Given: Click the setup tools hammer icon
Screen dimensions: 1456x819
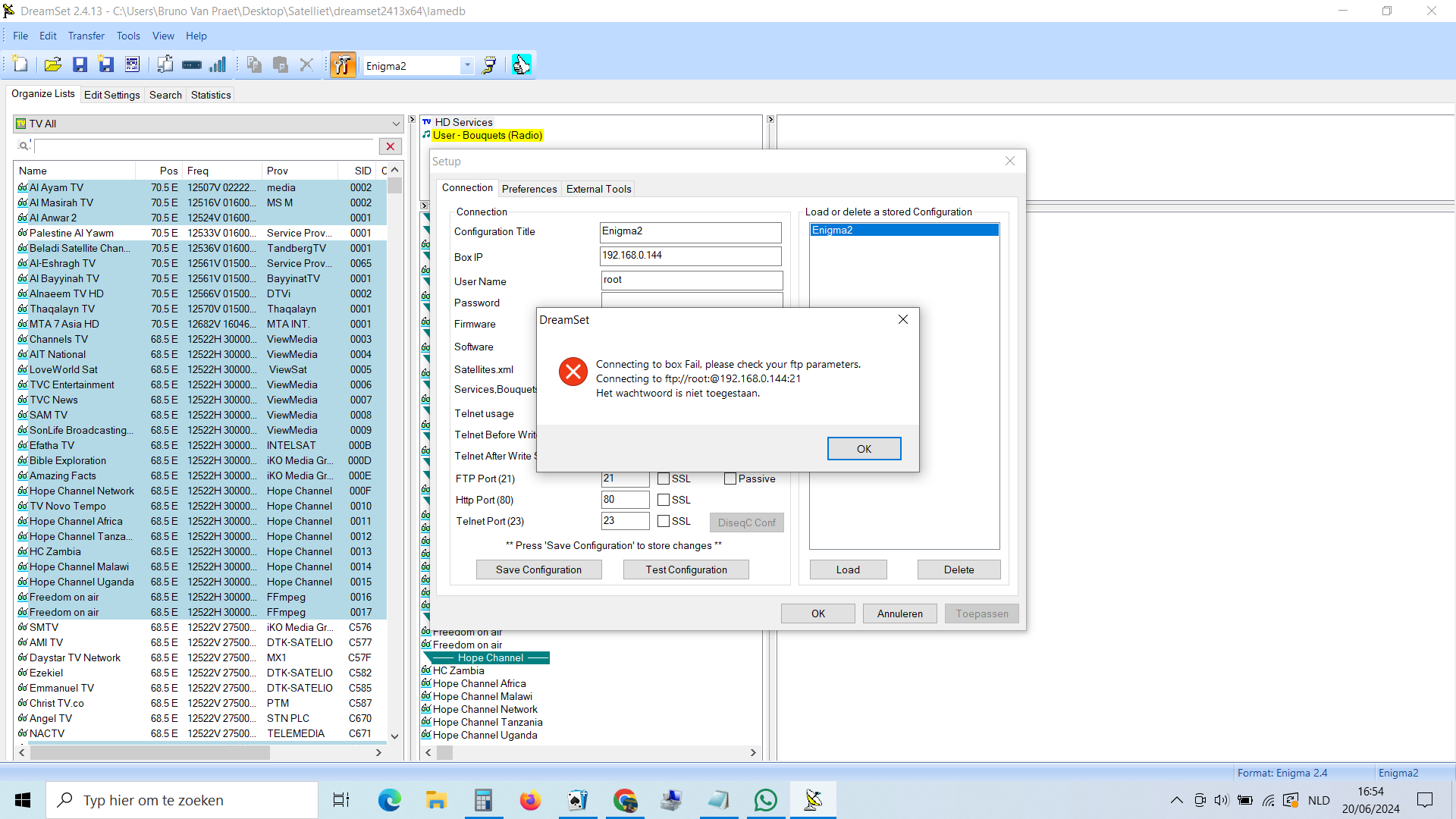Looking at the screenshot, I should [343, 65].
